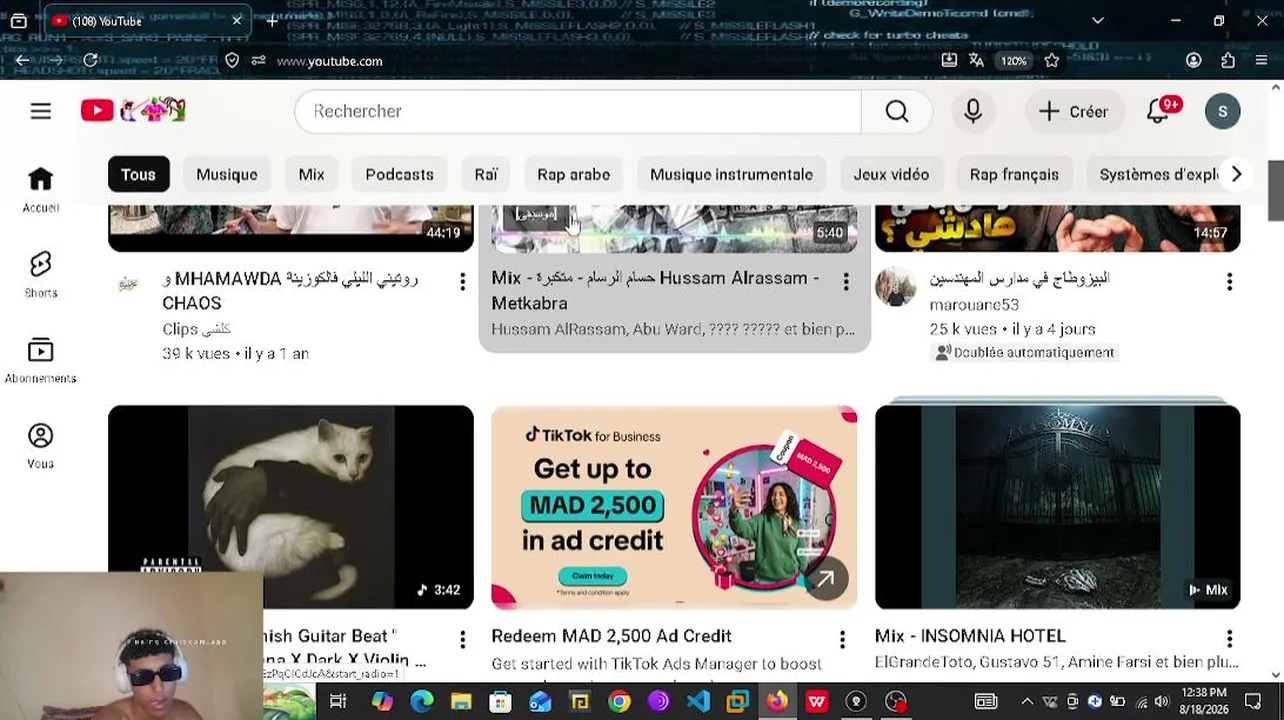The width and height of the screenshot is (1284, 720).
Task: Click the Créer button
Action: tap(1074, 111)
